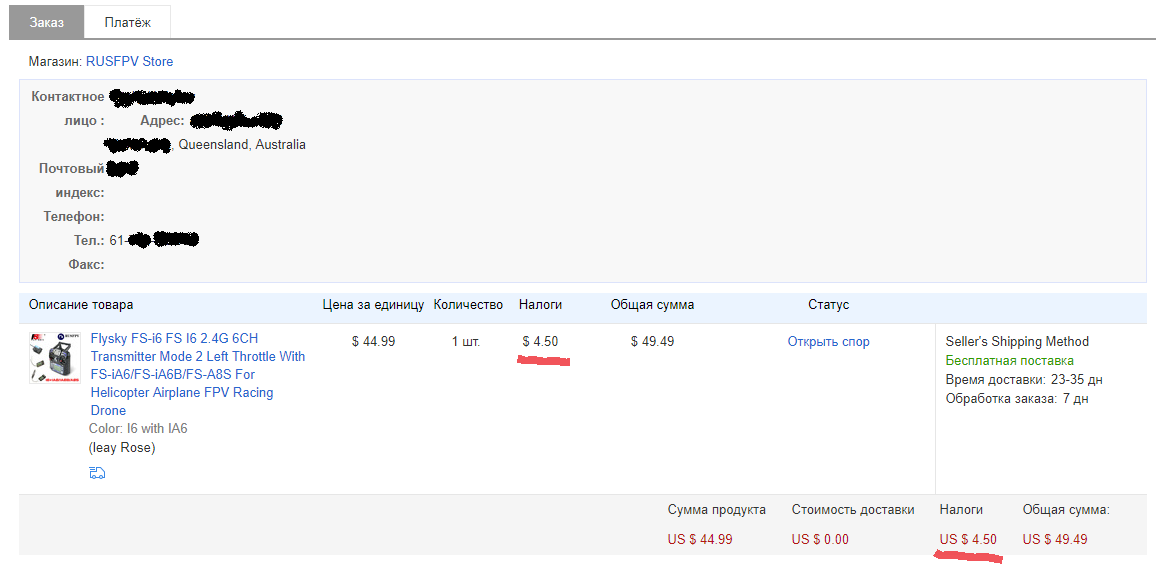
Task: Click the $ 4.50 tax value in product row
Action: click(x=540, y=342)
